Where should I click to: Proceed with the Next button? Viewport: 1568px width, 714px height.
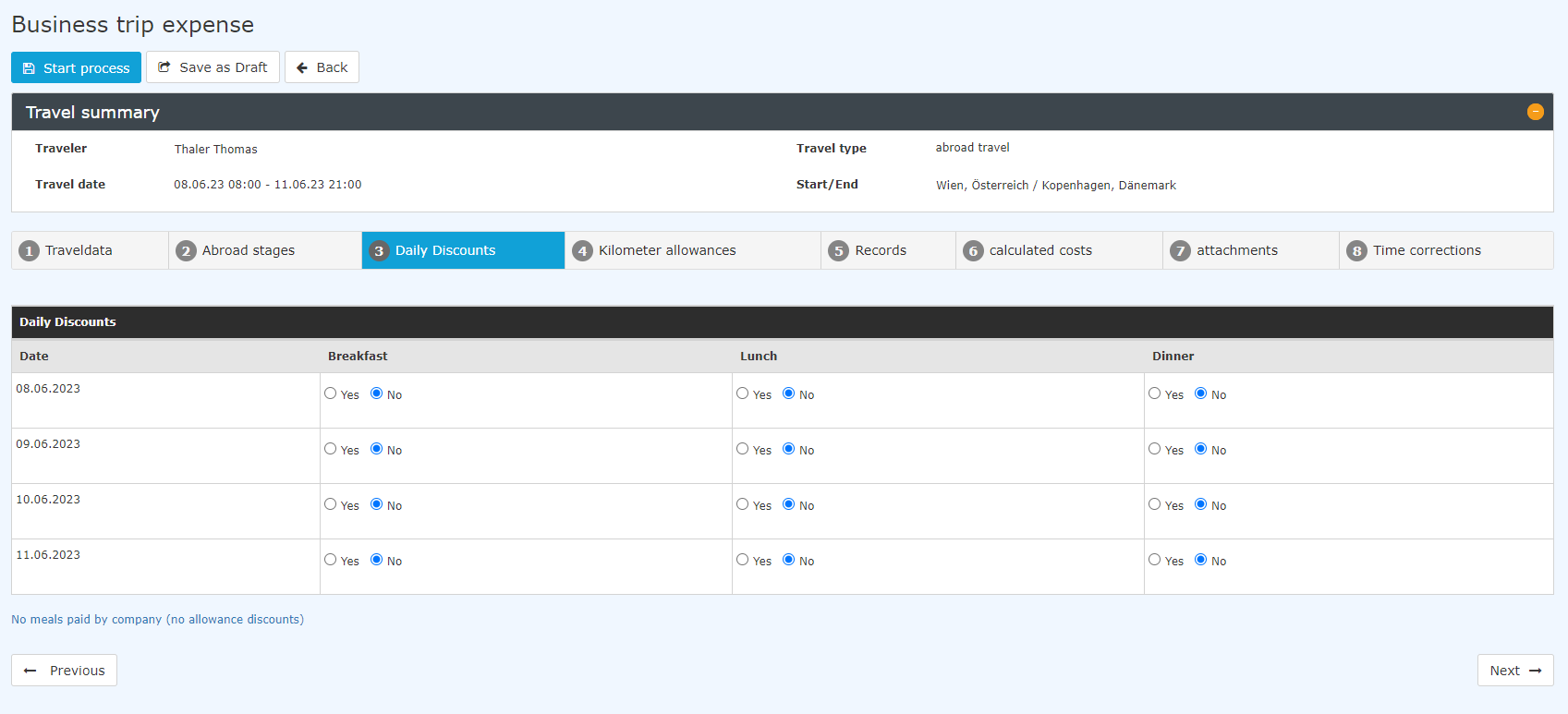(x=1515, y=671)
